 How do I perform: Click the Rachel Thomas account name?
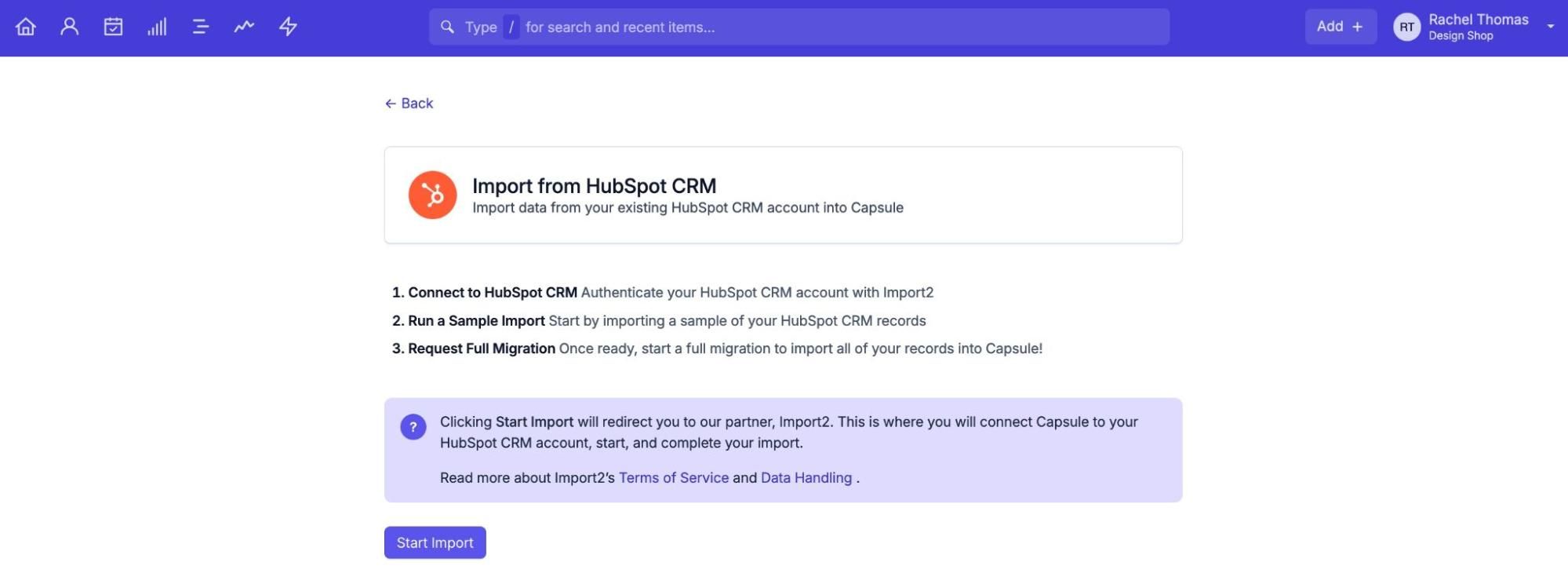tap(1478, 20)
